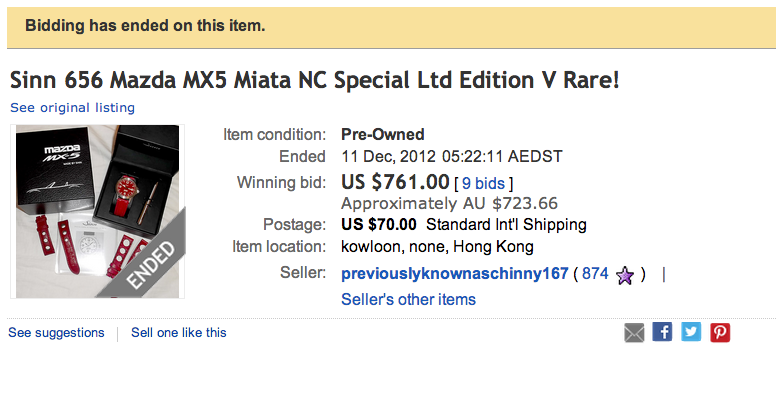This screenshot has height=399, width=776.
Task: Click the Standard Int'l Shipping text
Action: (x=506, y=224)
